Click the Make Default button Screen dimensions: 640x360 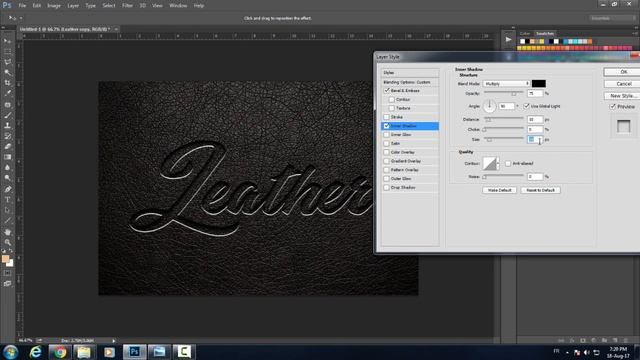coord(500,190)
